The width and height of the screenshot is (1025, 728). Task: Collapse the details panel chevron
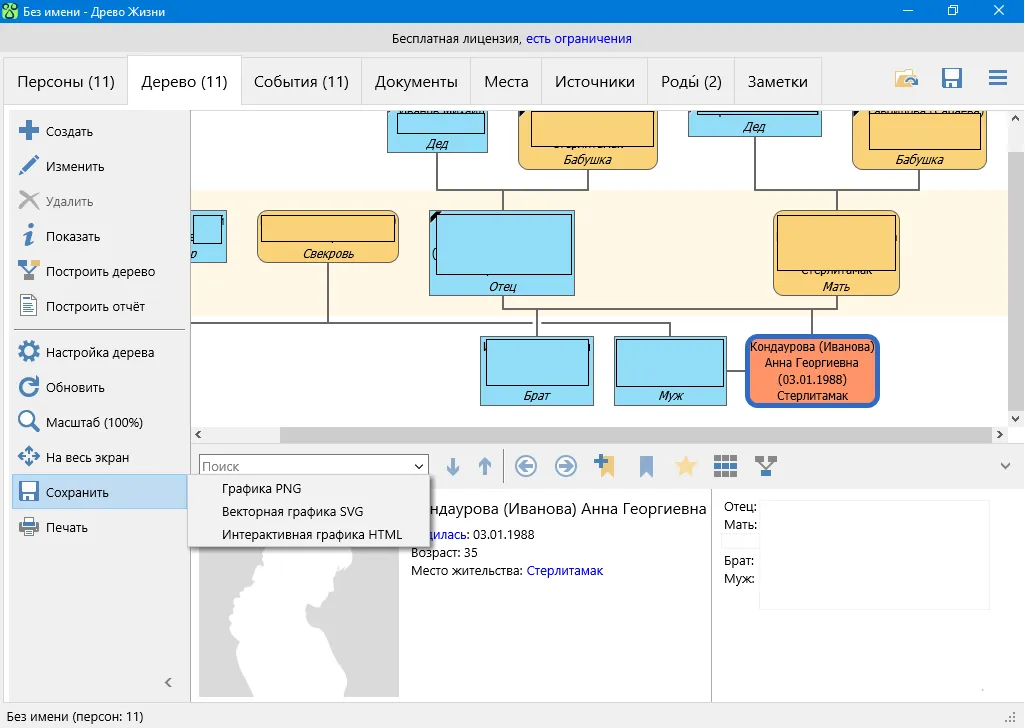(x=1005, y=465)
